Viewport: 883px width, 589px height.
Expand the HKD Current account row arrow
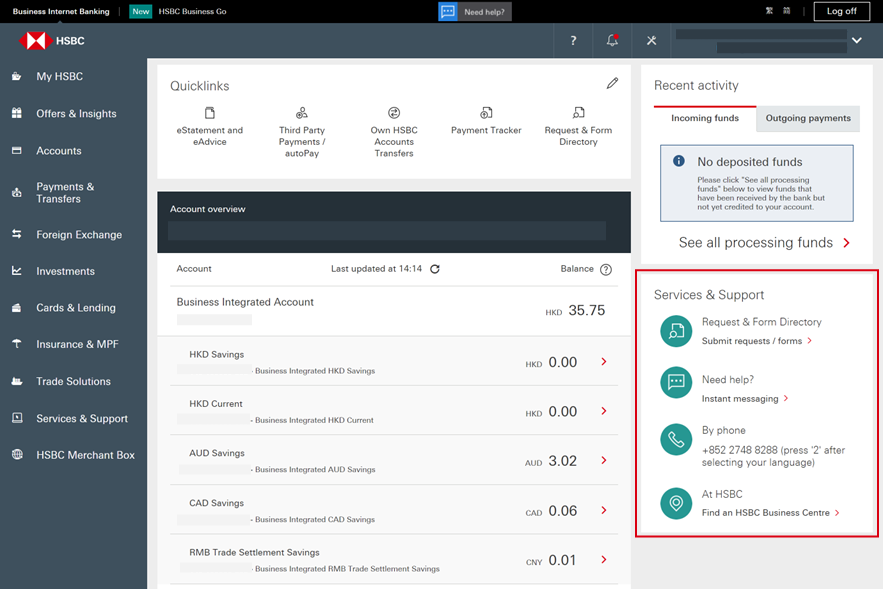pos(604,411)
